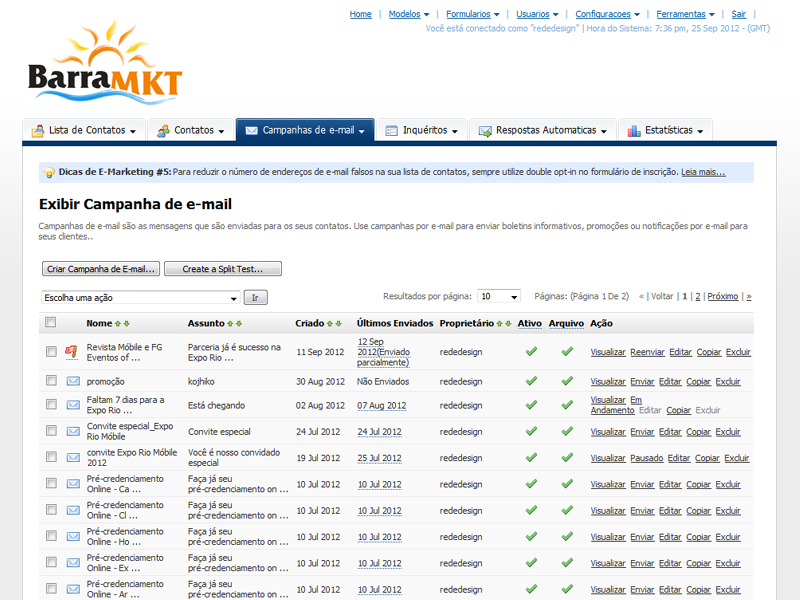Sort Criado column descending with down arrow
Image resolution: width=800 pixels, height=600 pixels.
(338, 323)
